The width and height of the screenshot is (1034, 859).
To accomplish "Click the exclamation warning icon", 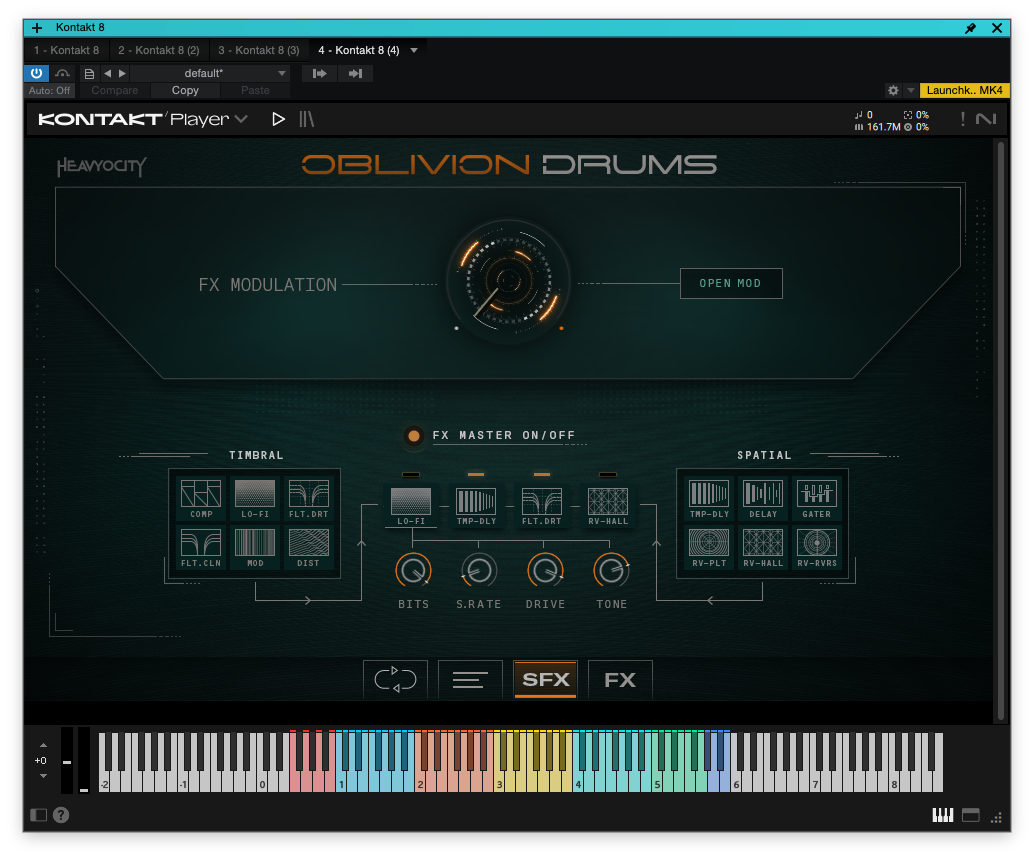I will [x=963, y=119].
